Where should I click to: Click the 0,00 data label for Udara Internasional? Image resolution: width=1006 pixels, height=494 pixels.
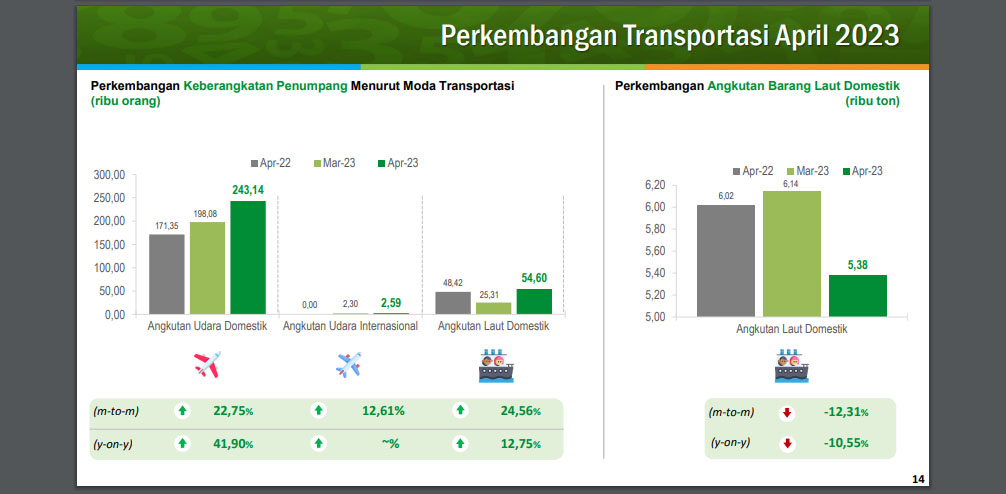pyautogui.click(x=310, y=305)
